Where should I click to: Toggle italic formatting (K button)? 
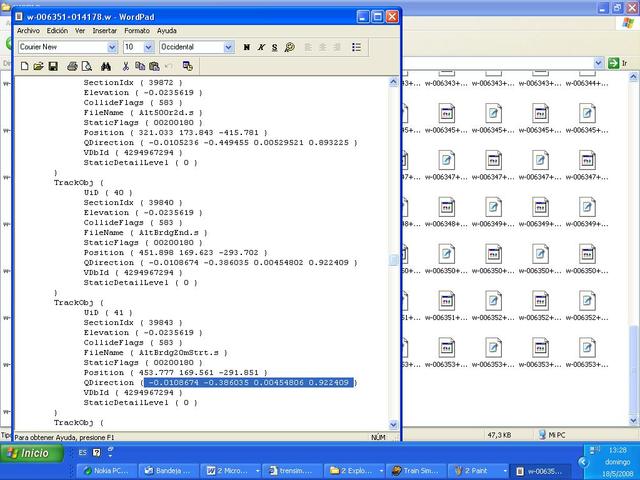coord(261,47)
